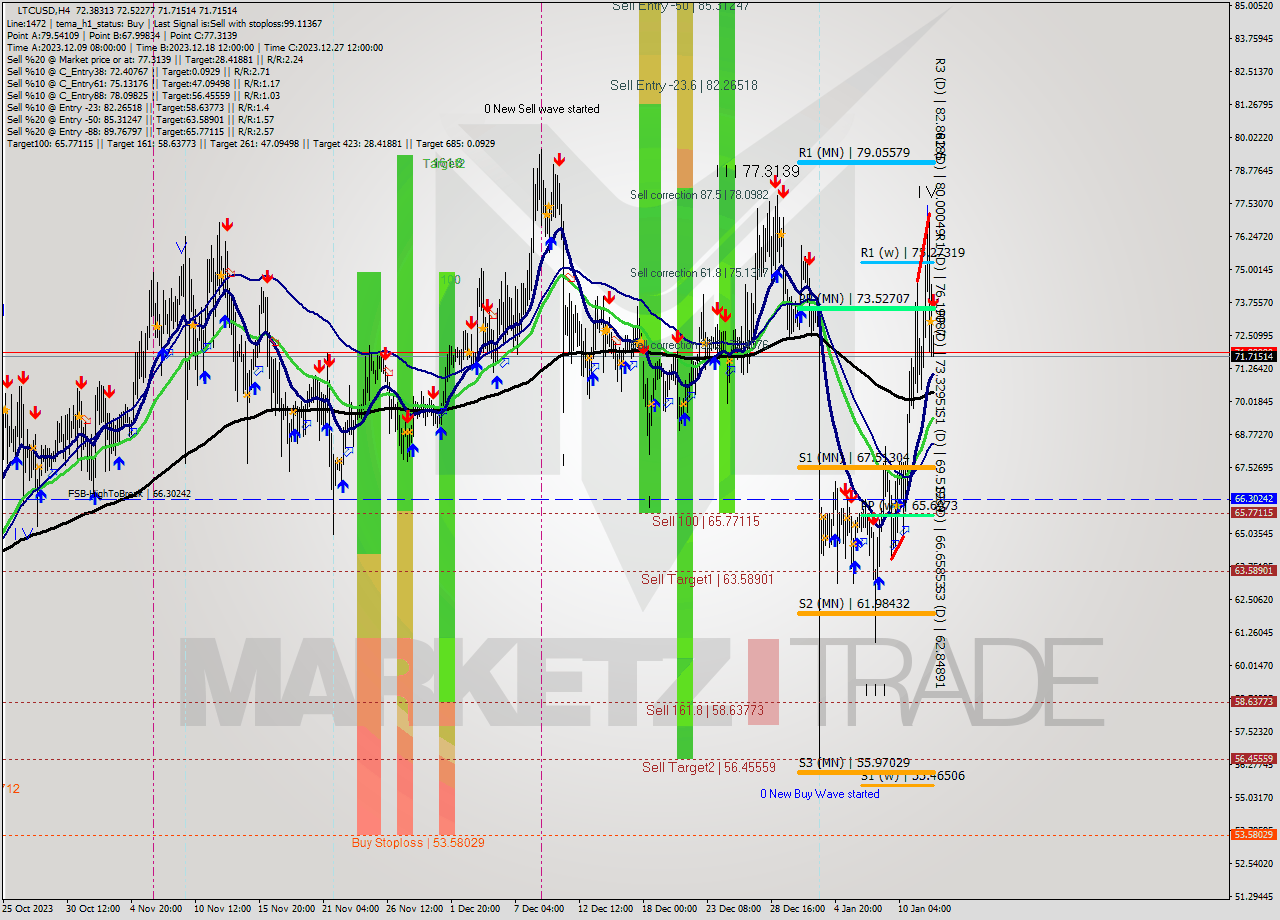This screenshot has height=920, width=1280.
Task: Click the '18 Dec 00:00' time label
Action: pyautogui.click(x=669, y=909)
